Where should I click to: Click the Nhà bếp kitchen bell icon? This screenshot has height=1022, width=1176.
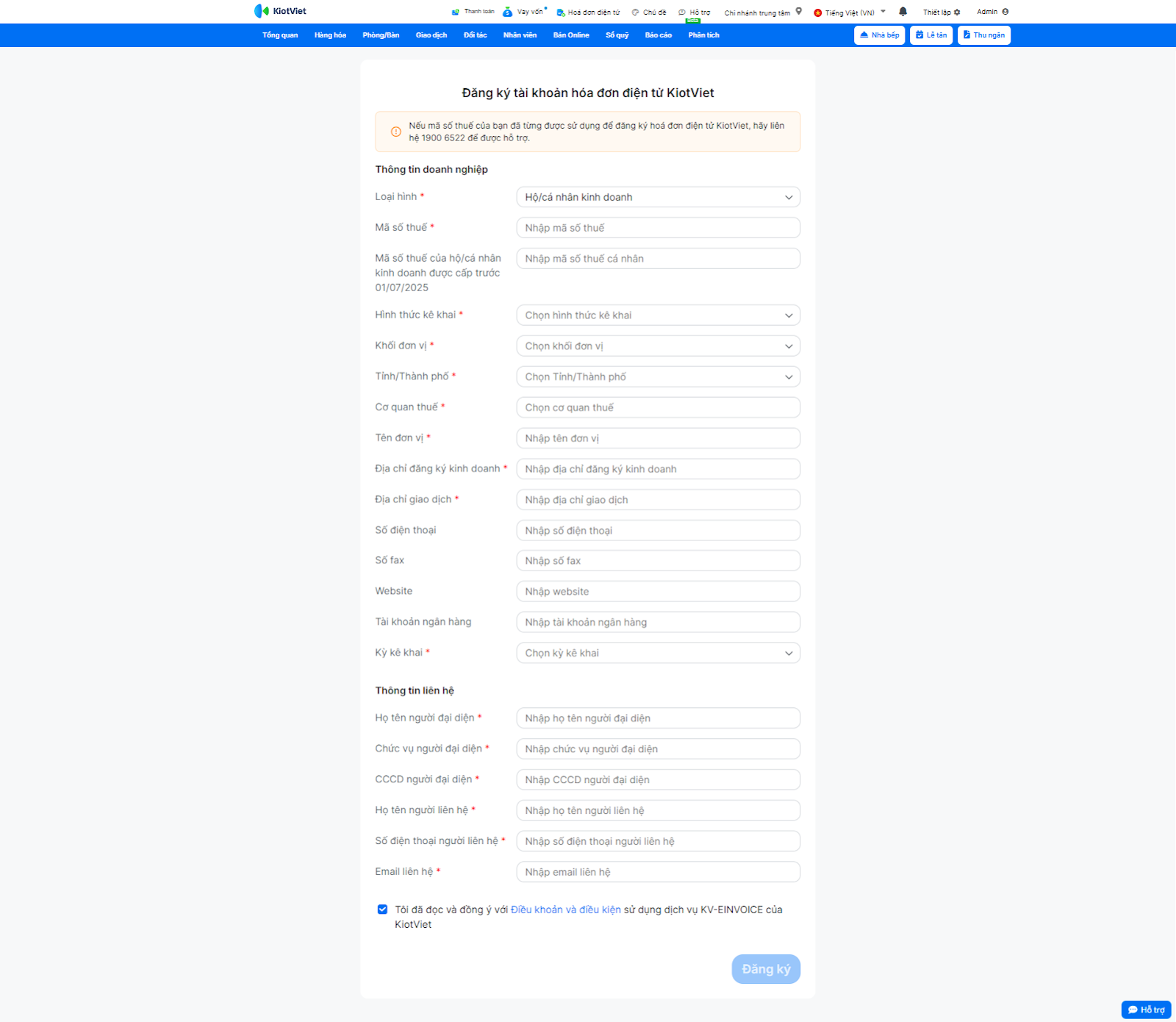click(x=864, y=35)
